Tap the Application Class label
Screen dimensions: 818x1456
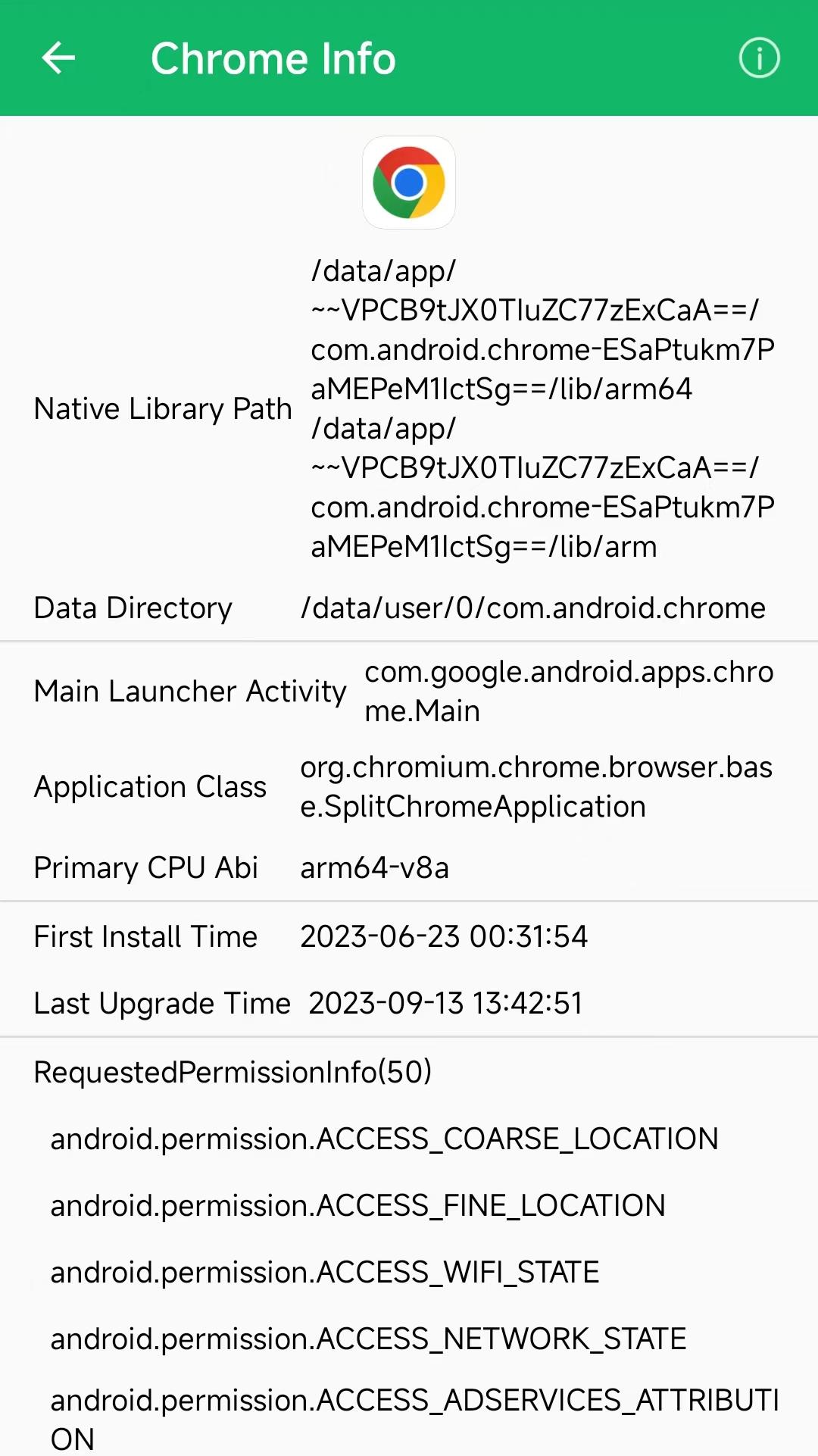pyautogui.click(x=150, y=787)
